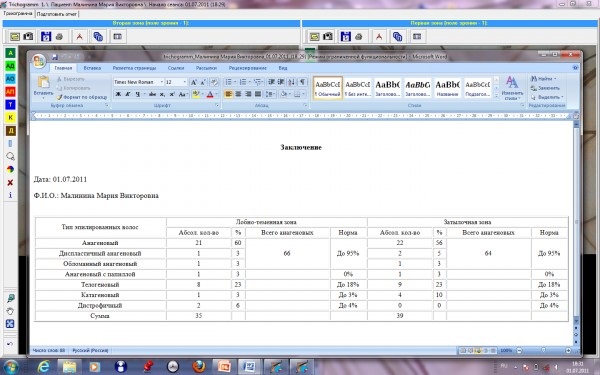Switch to the Рассылки ribbon tab
Viewport: 600px width, 375px height.
(206, 68)
